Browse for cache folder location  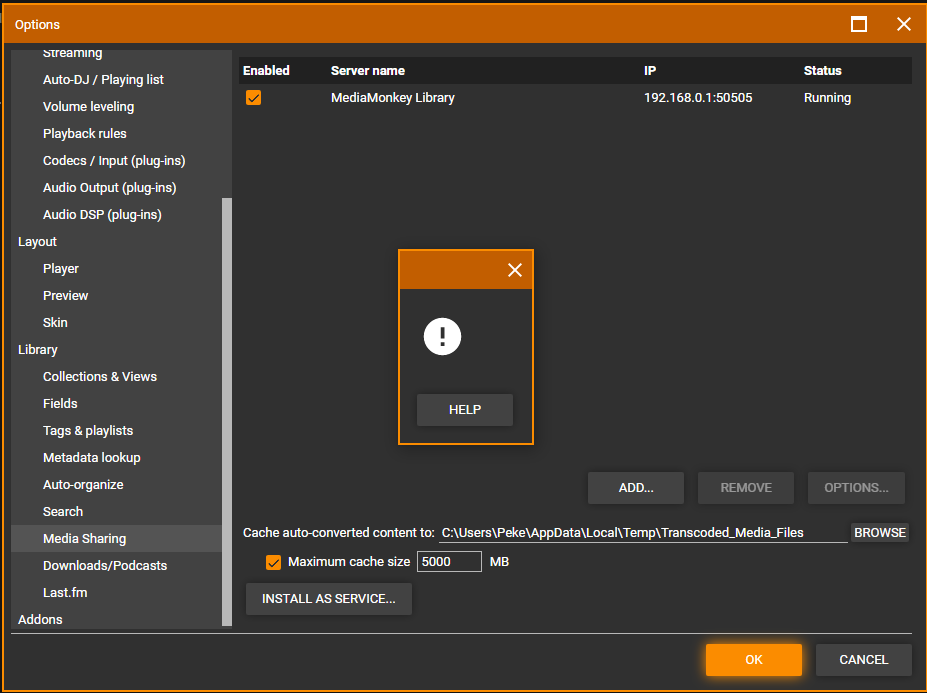pos(879,533)
